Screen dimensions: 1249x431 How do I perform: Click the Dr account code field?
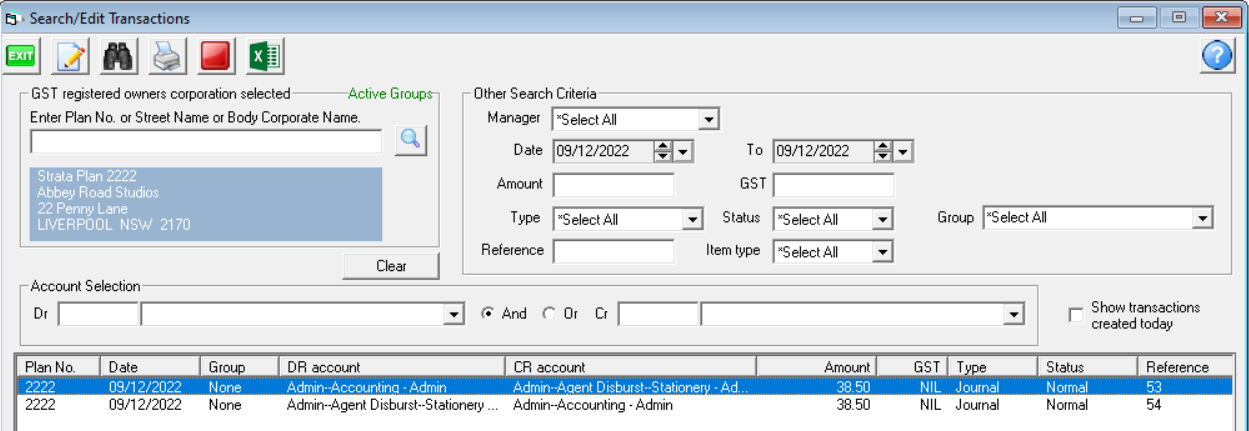pyautogui.click(x=98, y=315)
